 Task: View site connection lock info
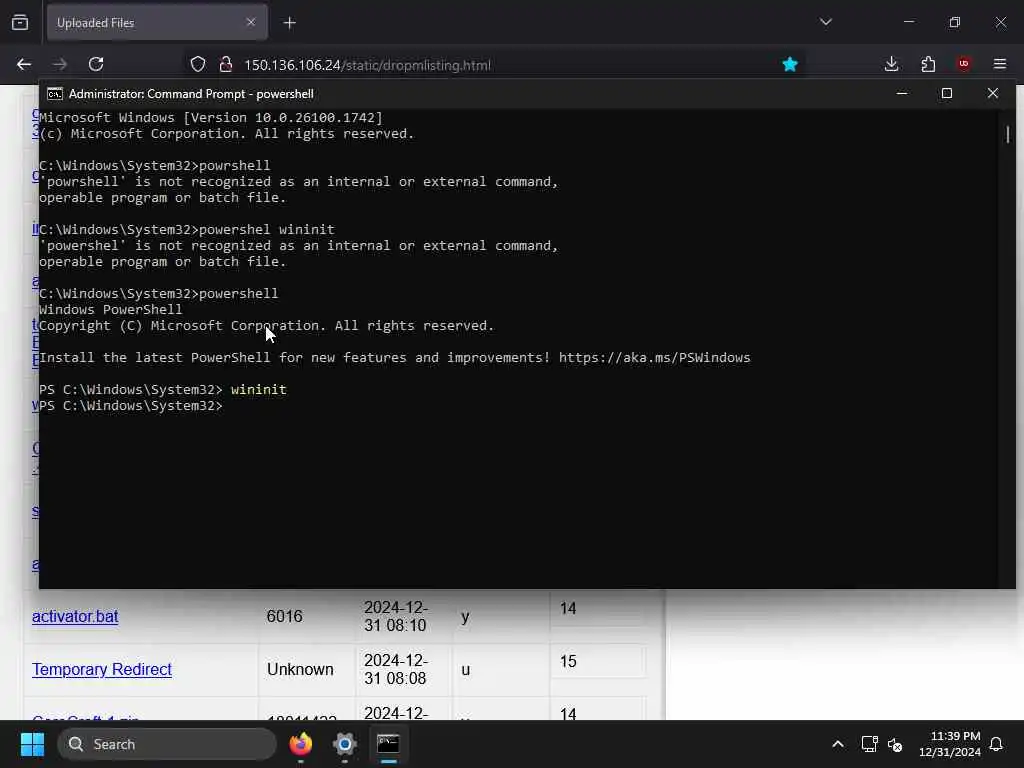point(226,64)
